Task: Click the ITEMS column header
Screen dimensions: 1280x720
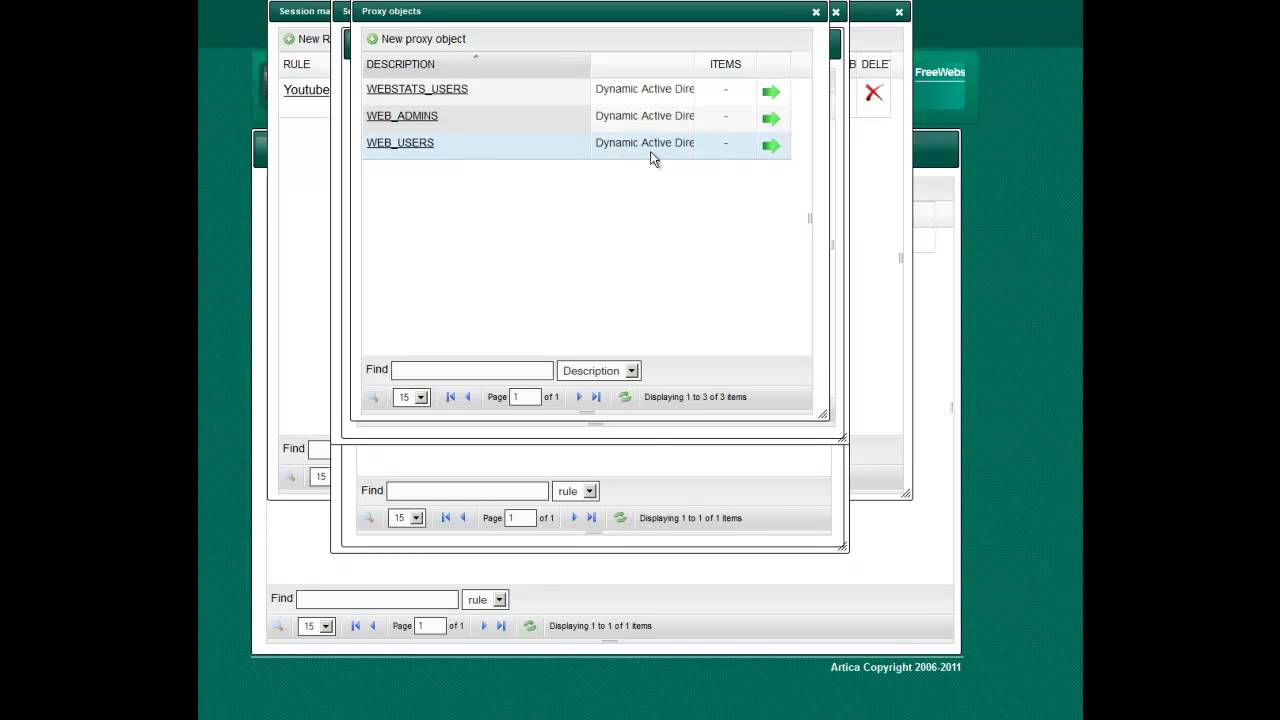Action: pyautogui.click(x=725, y=64)
